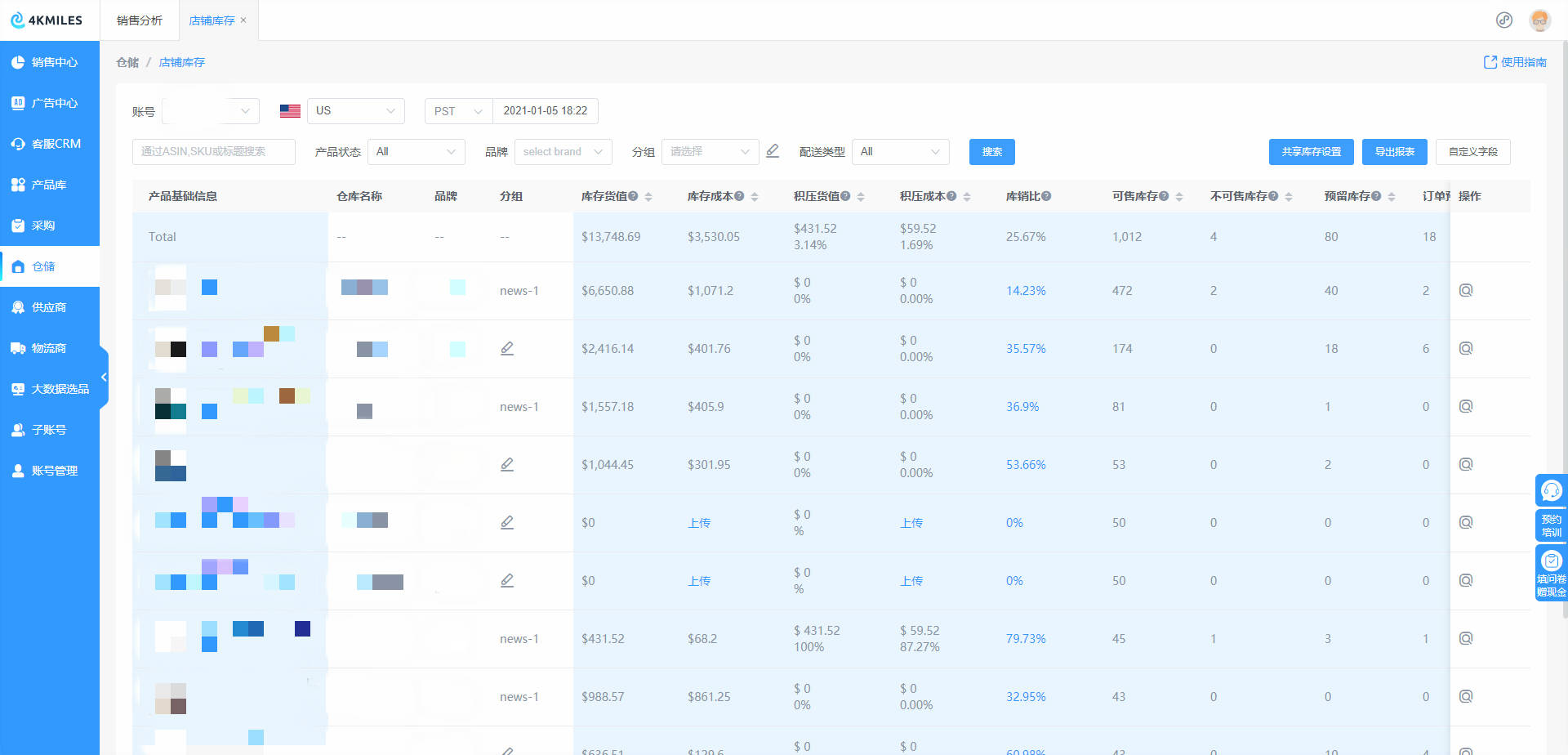Viewport: 1568px width, 755px height.
Task: Collapse the sidebar with arrow handle
Action: click(x=104, y=377)
